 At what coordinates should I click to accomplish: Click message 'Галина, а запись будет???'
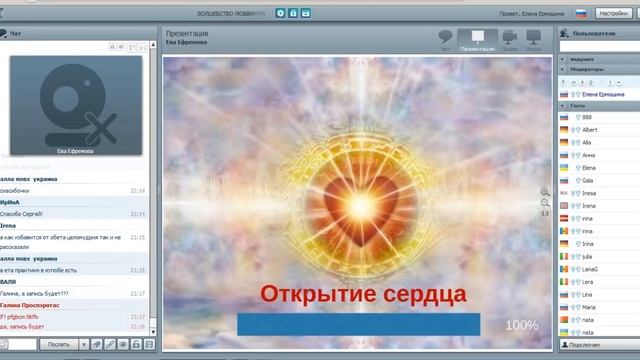coord(34,293)
